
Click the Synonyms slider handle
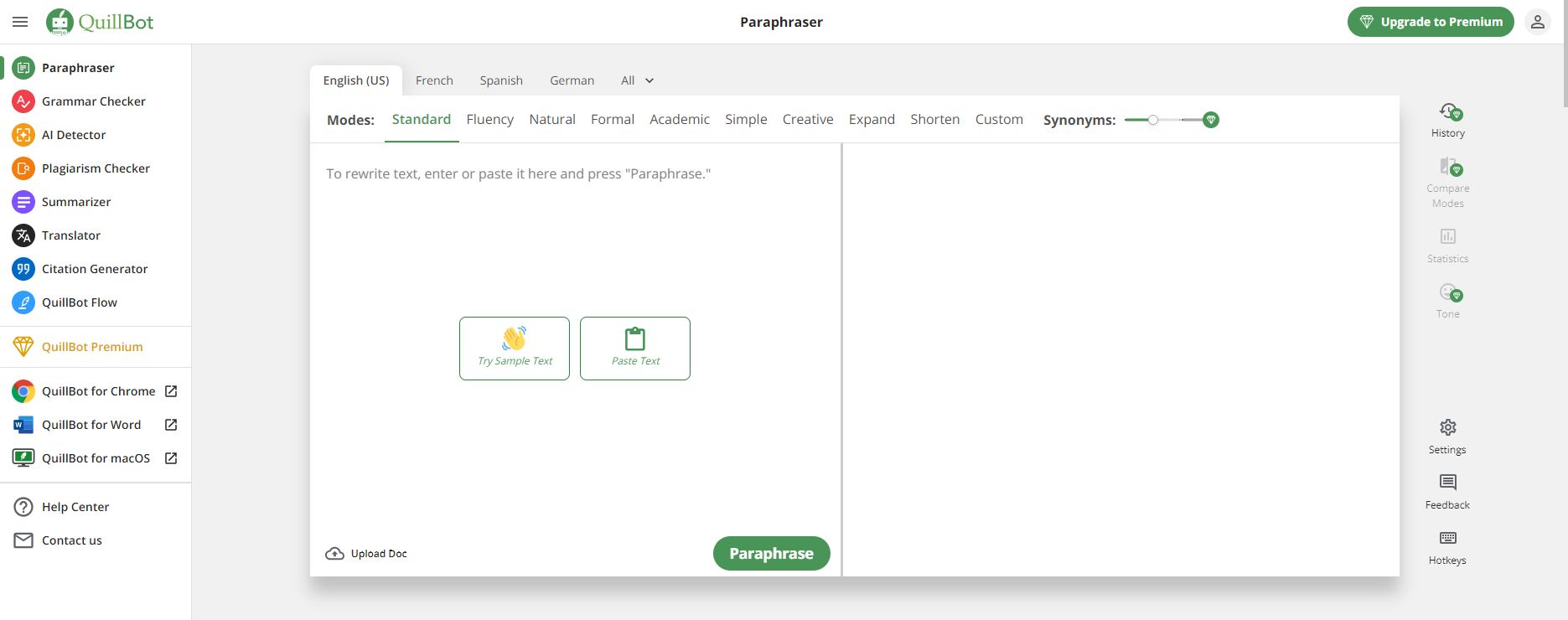[x=1153, y=120]
